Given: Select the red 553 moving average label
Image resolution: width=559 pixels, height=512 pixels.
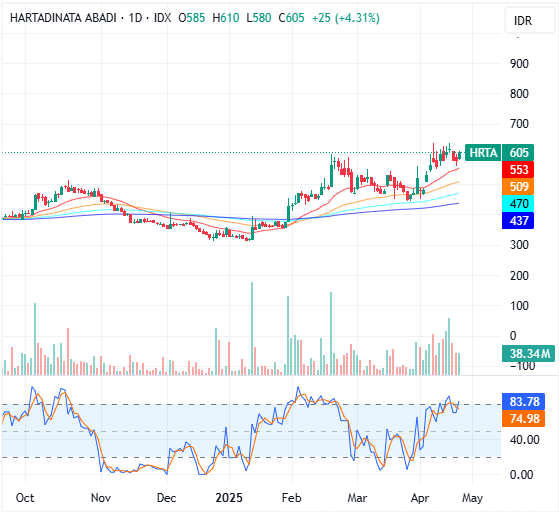Looking at the screenshot, I should [x=518, y=169].
